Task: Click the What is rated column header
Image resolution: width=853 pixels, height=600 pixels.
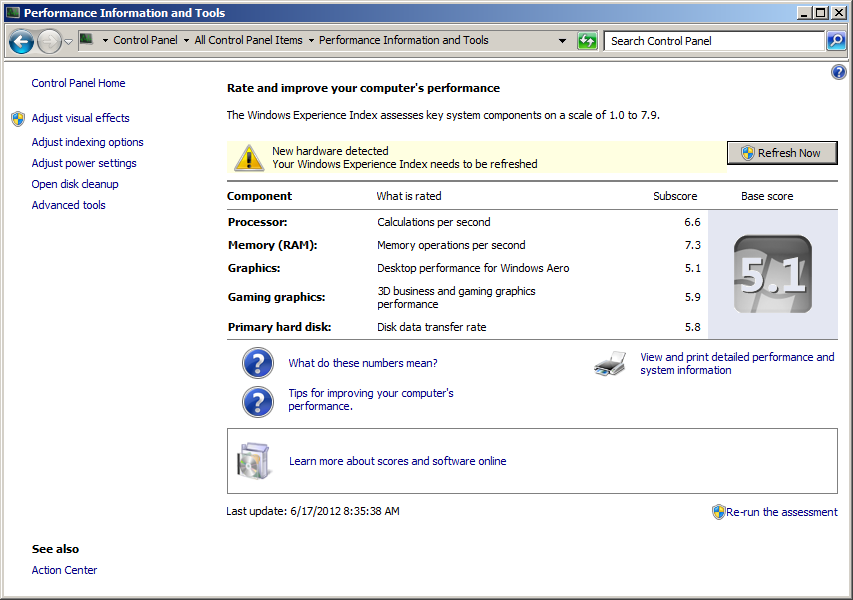Action: 409,196
